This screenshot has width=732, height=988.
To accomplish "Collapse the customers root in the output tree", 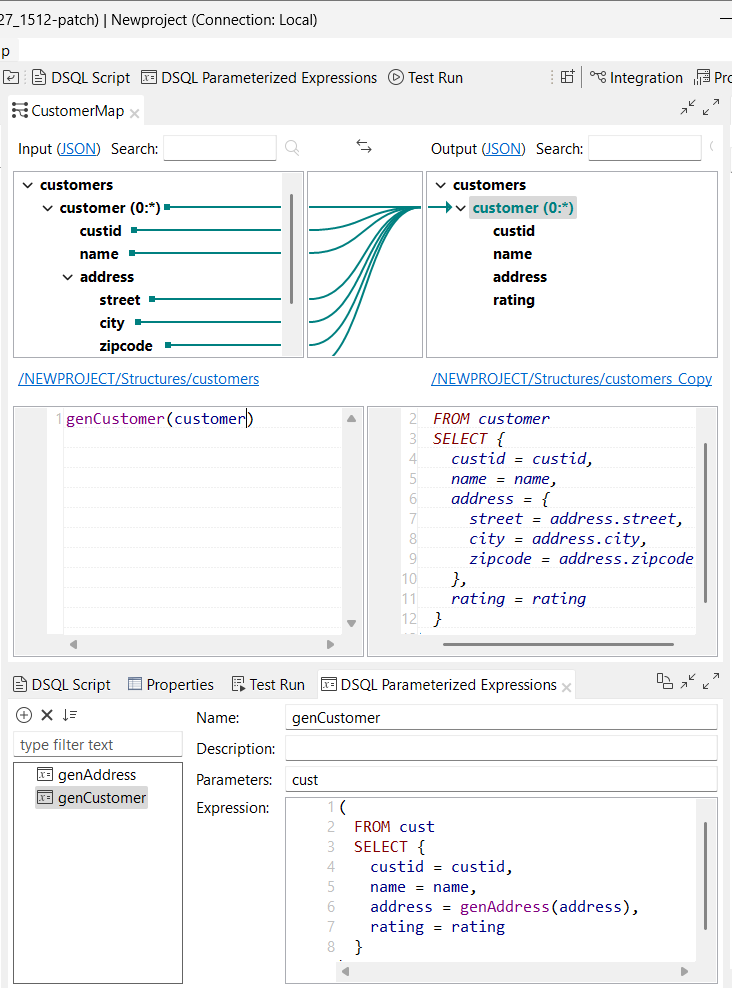I will pos(439,185).
